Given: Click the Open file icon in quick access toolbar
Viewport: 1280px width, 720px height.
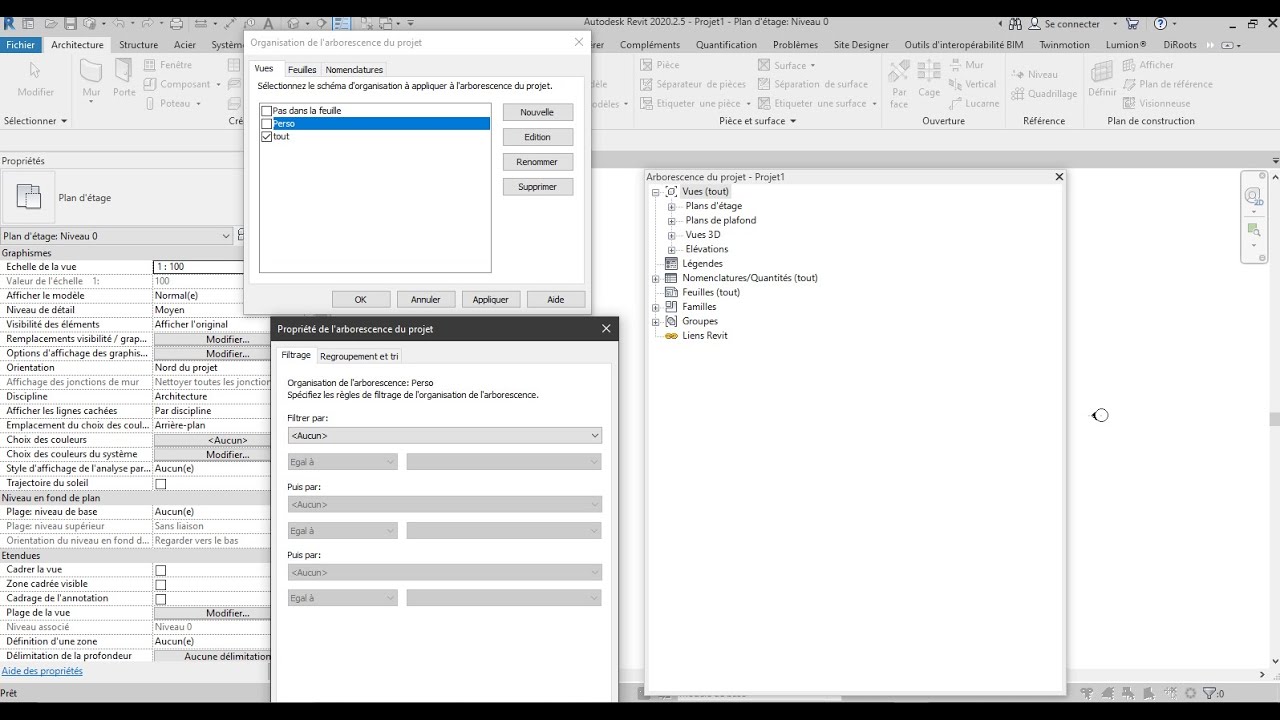Looking at the screenshot, I should [51, 23].
